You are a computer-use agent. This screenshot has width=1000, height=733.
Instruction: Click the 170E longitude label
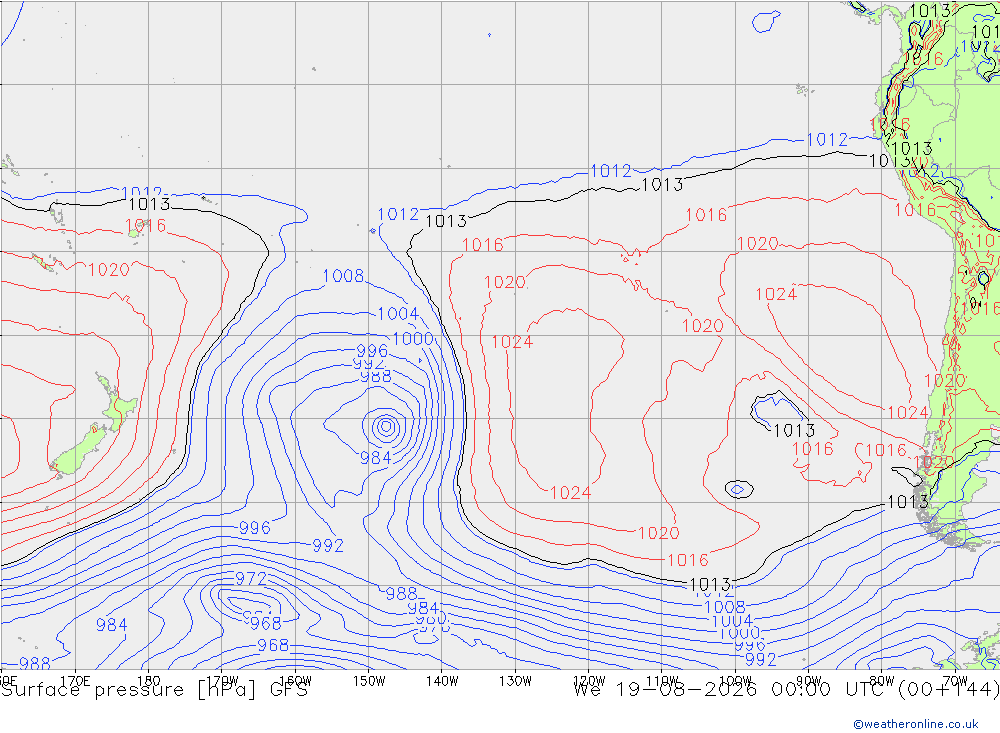75,681
